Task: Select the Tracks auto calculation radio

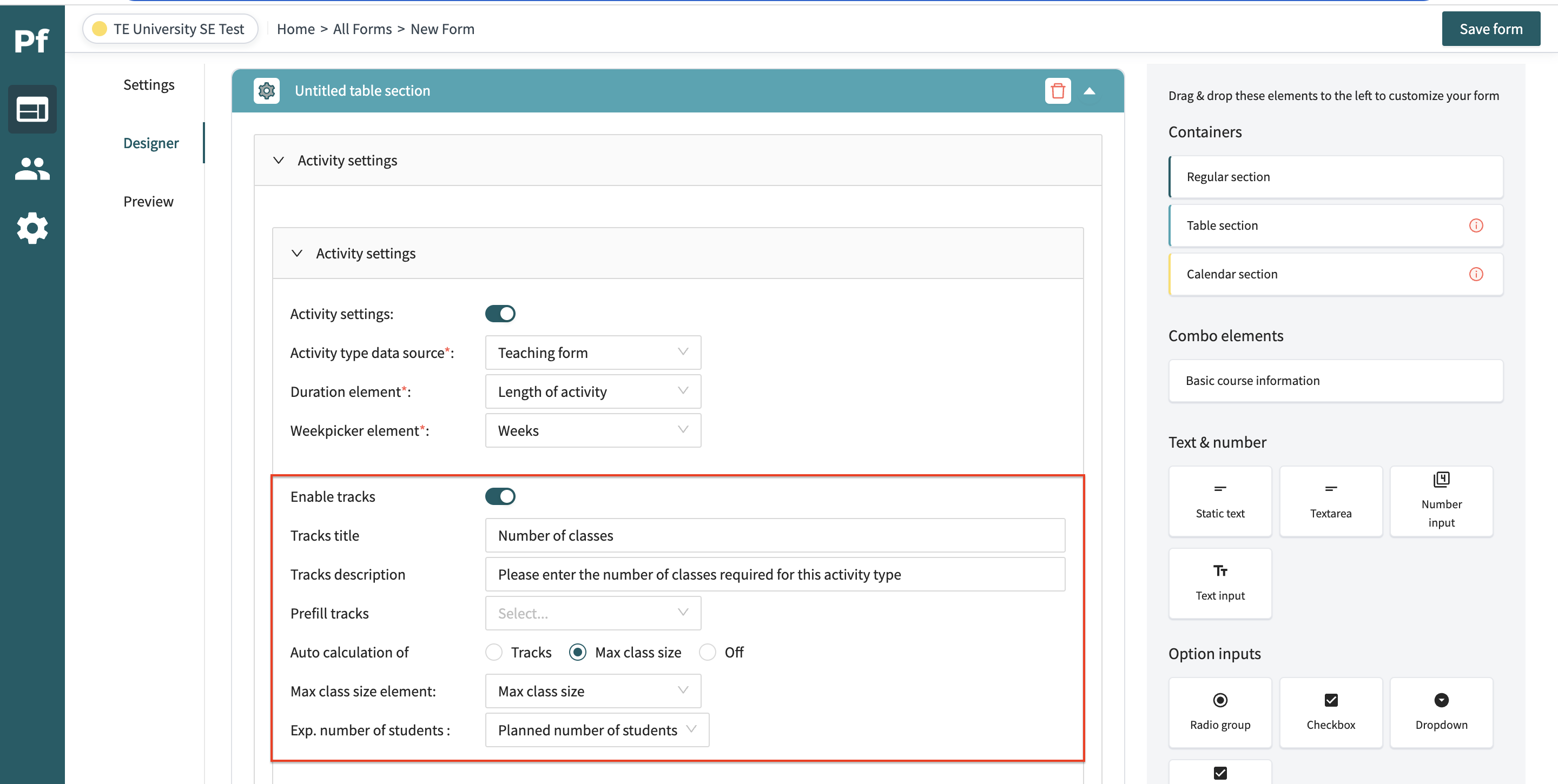Action: point(493,652)
